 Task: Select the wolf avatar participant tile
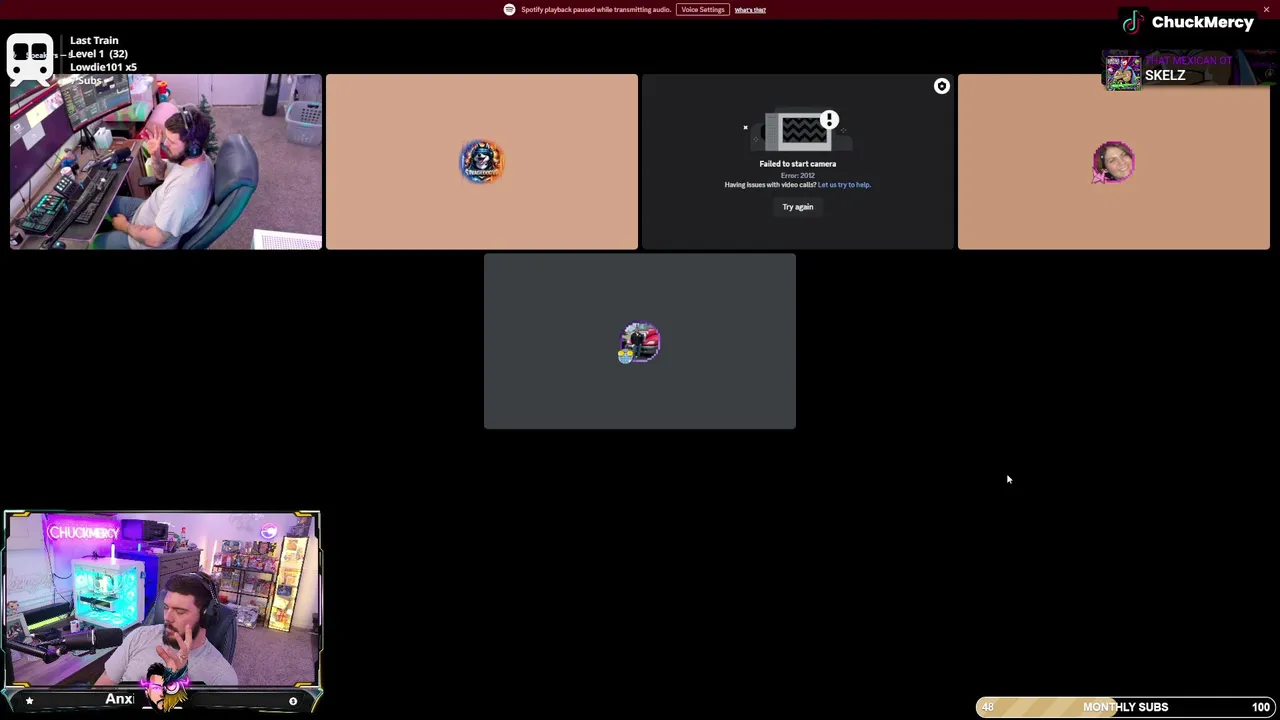[x=481, y=162]
